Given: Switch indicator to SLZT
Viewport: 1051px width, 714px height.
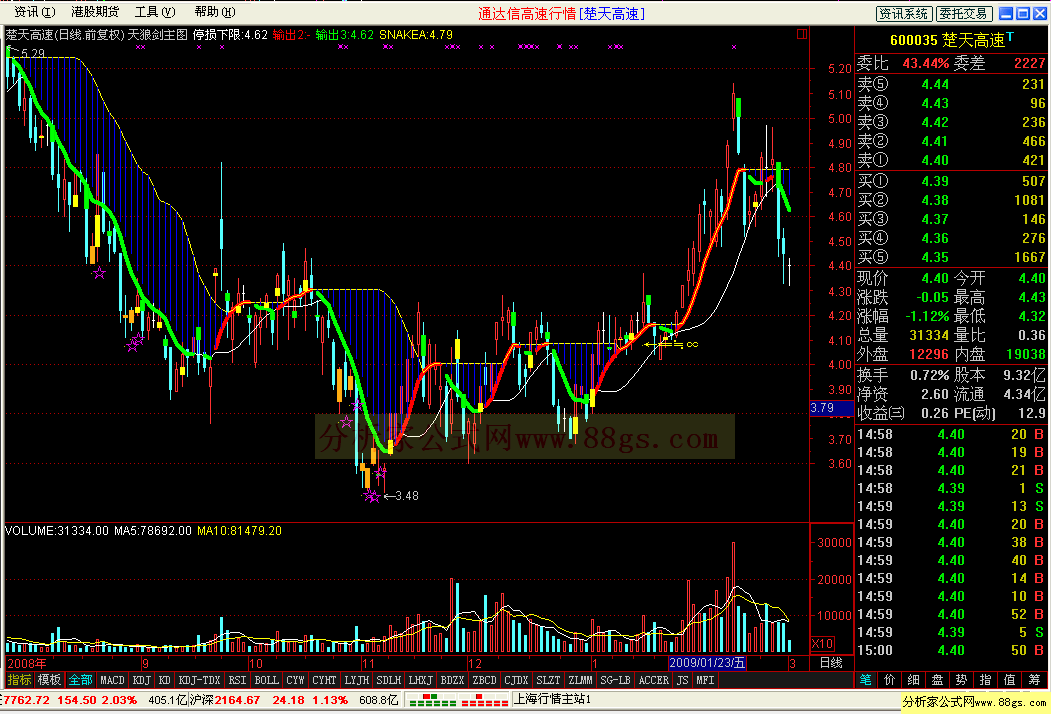Looking at the screenshot, I should pos(548,680).
